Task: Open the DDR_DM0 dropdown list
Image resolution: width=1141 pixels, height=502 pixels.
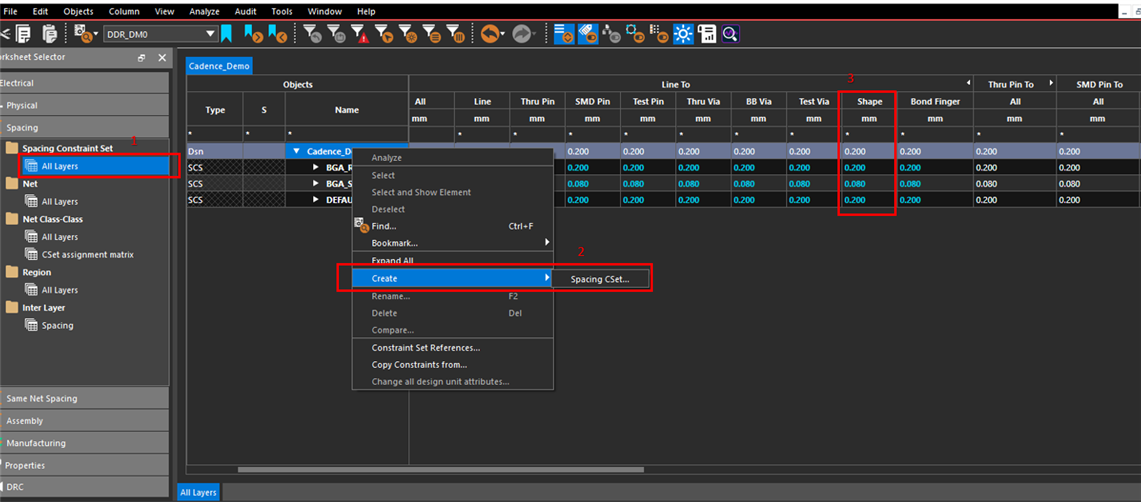Action: click(210, 34)
